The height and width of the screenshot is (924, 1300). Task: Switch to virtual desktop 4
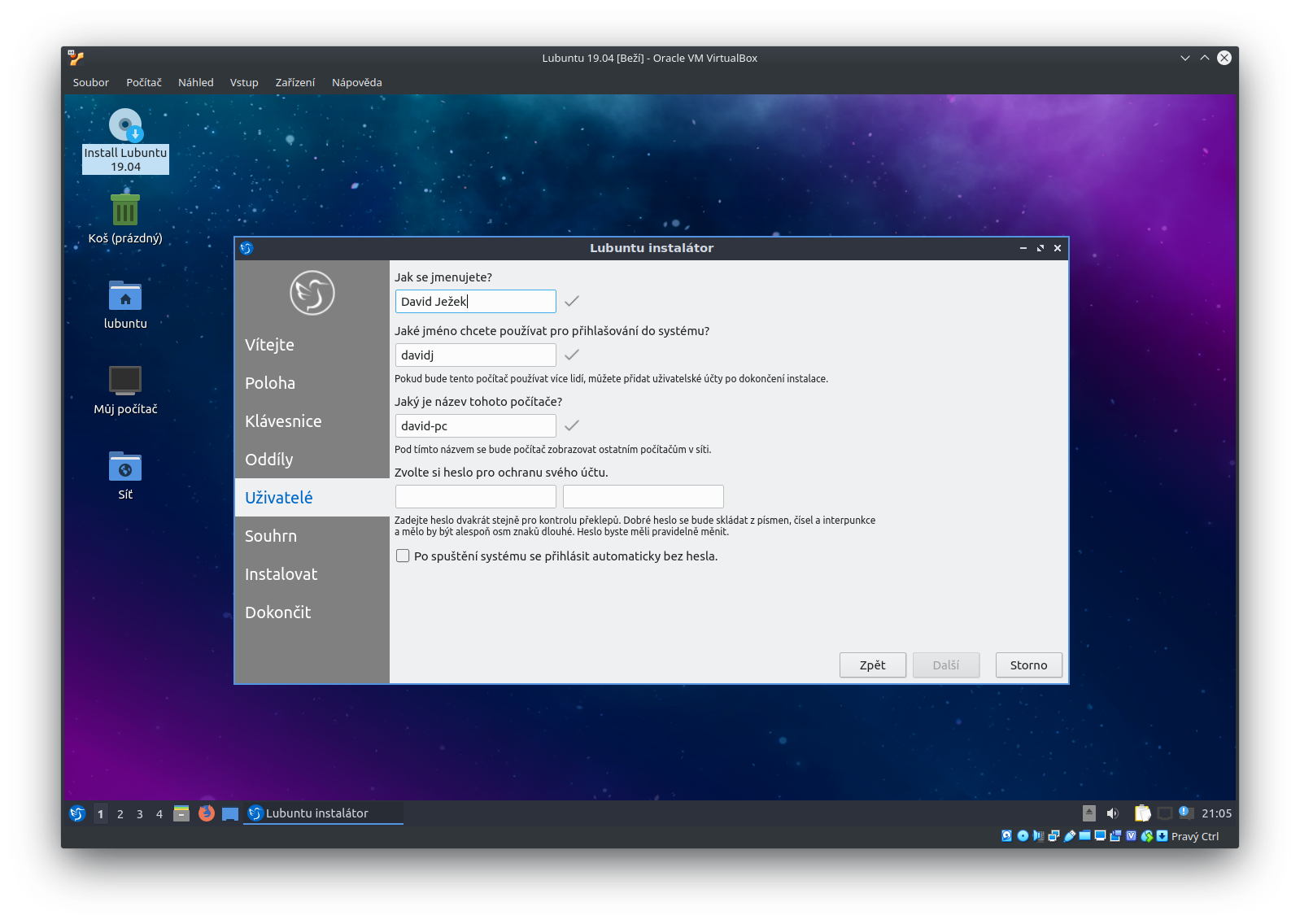pyautogui.click(x=159, y=813)
